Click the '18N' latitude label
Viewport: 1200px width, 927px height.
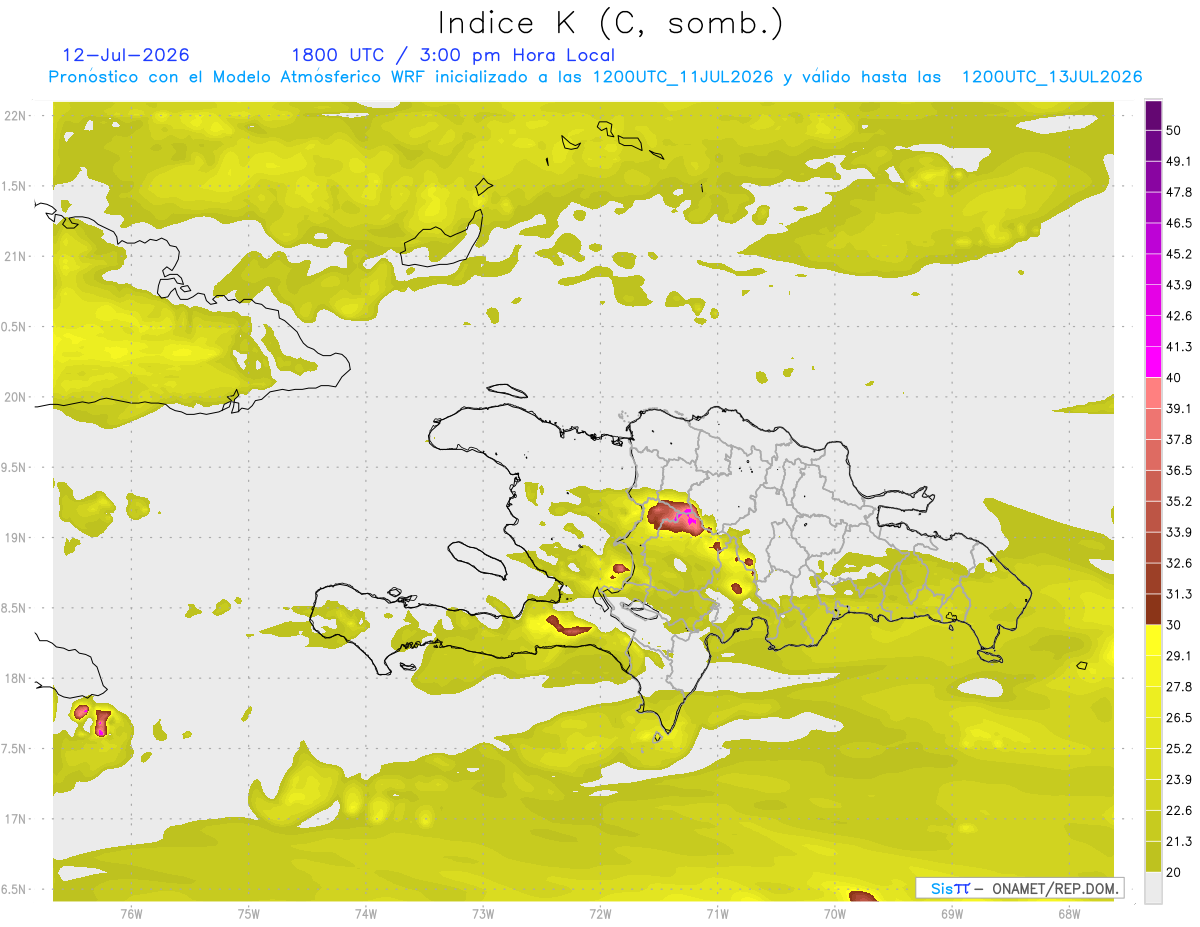click(x=16, y=678)
